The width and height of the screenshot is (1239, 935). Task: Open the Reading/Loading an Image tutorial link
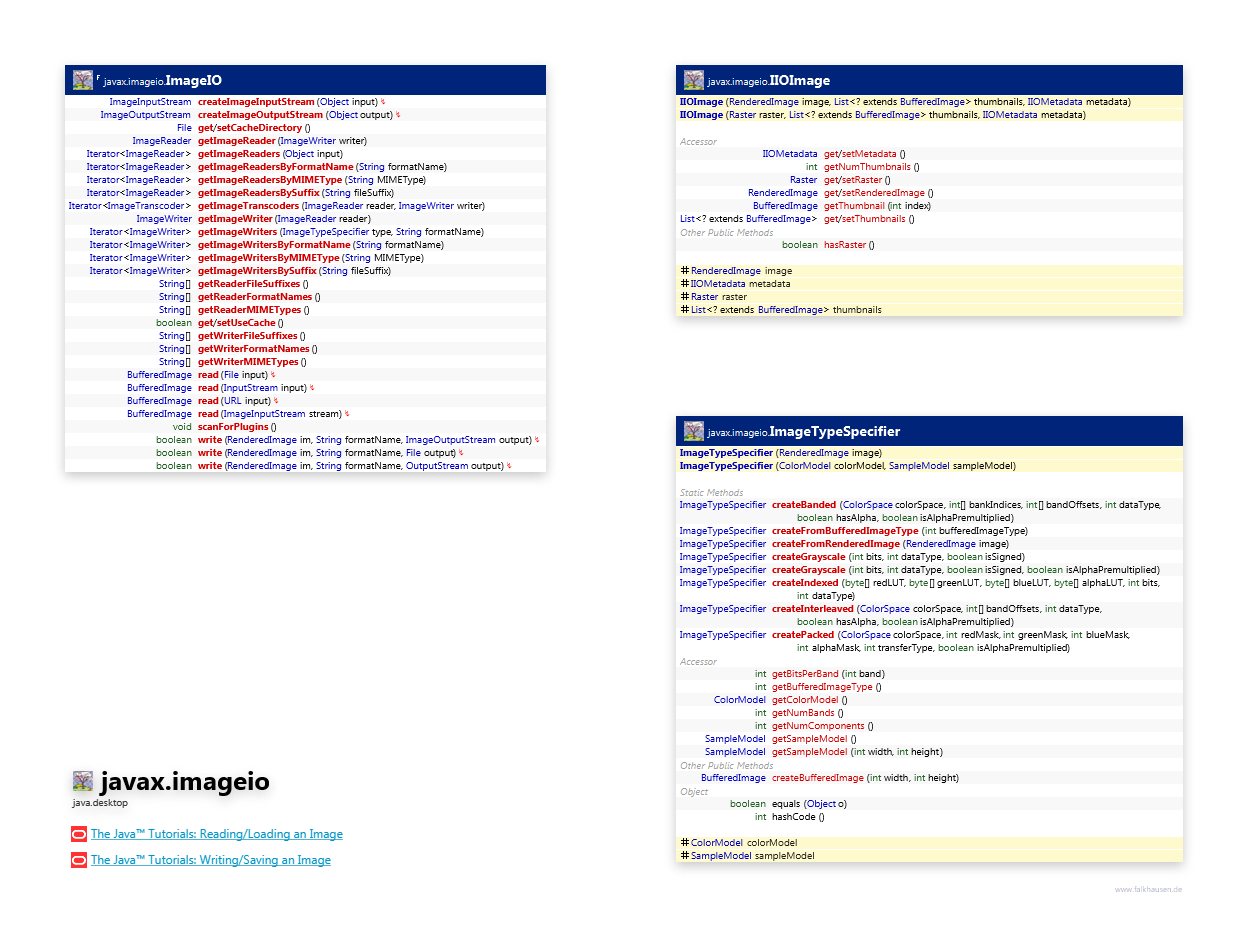pos(216,834)
